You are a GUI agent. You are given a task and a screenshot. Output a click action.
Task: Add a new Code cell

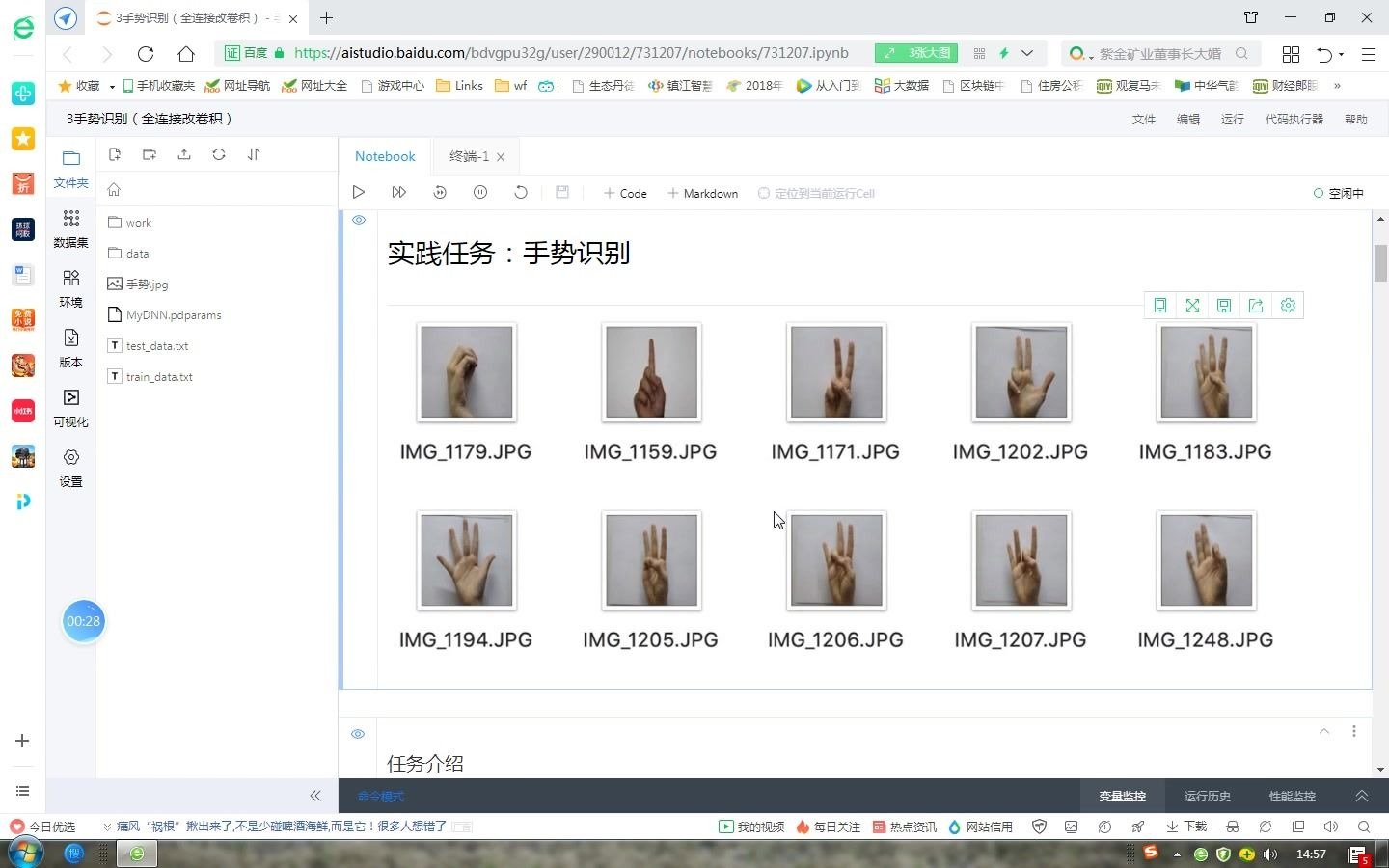tap(625, 194)
